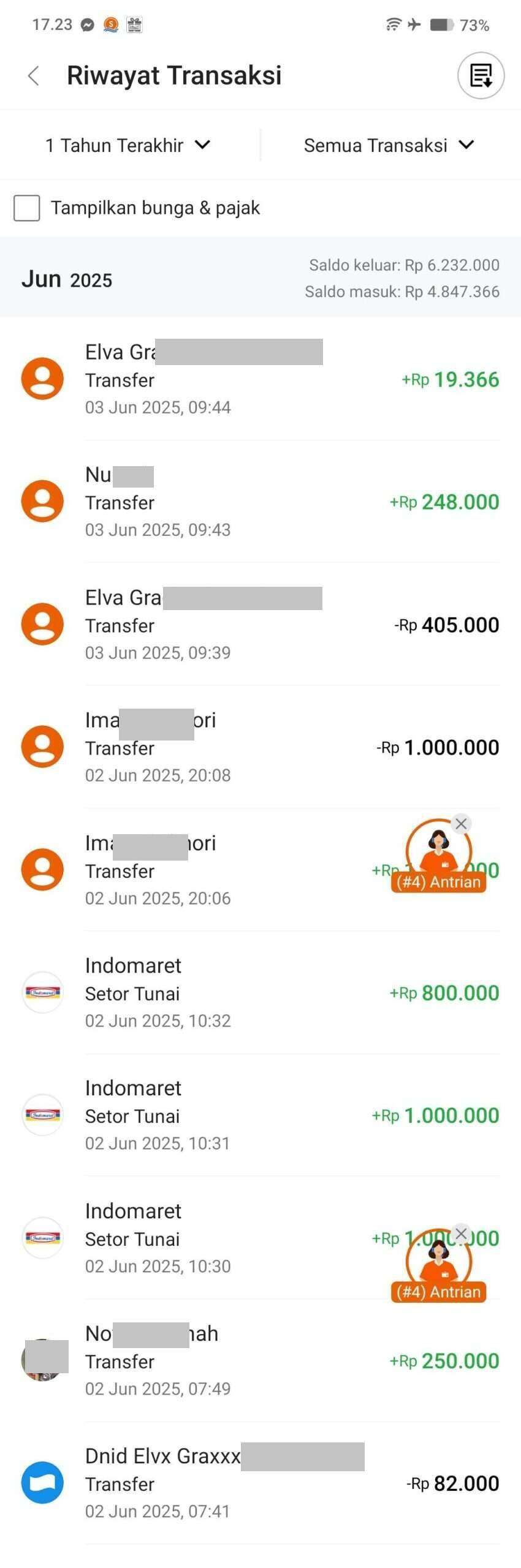Dismiss the upper Antrian support bubble

[462, 824]
